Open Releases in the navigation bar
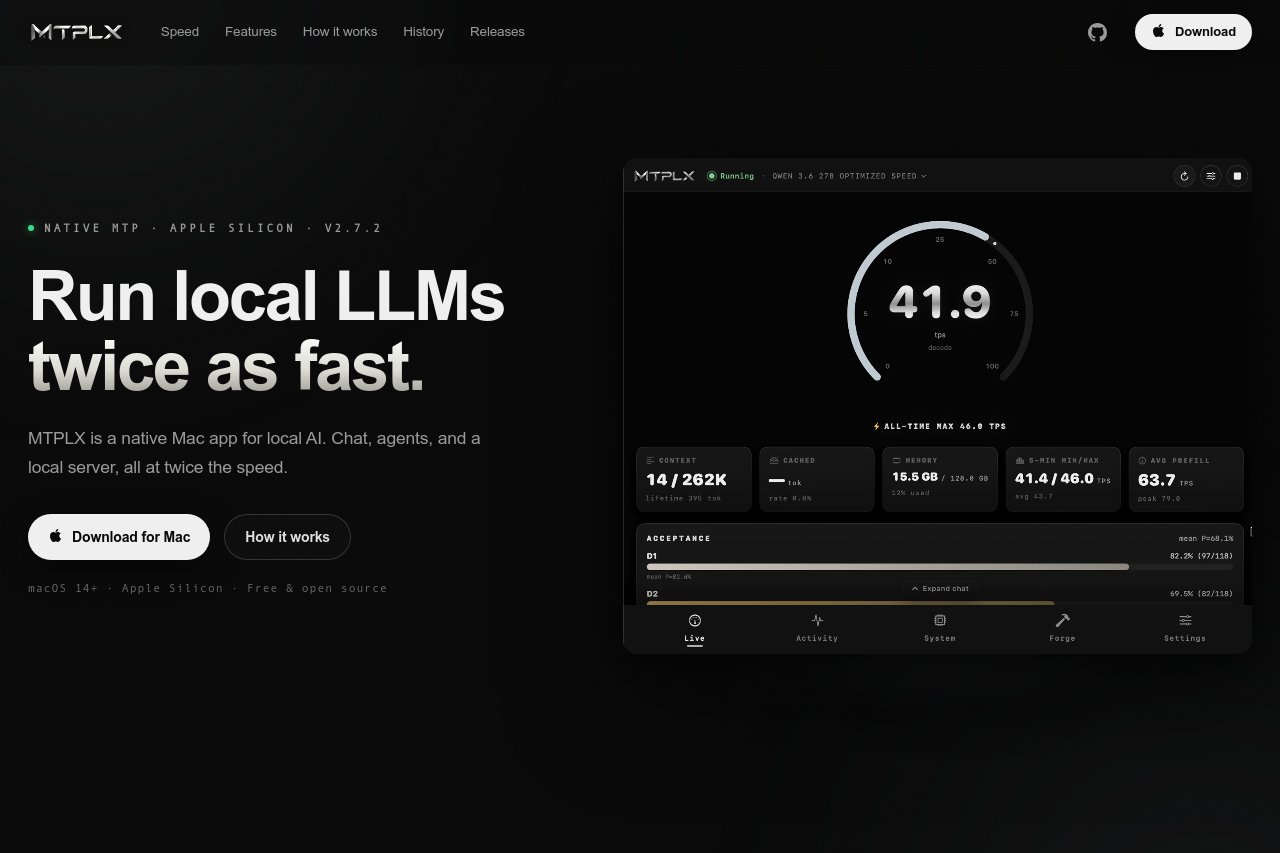Image resolution: width=1280 pixels, height=853 pixels. tap(497, 32)
